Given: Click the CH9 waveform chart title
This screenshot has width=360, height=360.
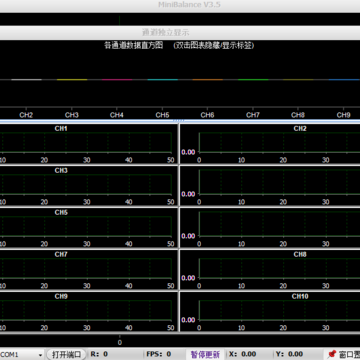Looking at the screenshot, I should pos(61,296).
